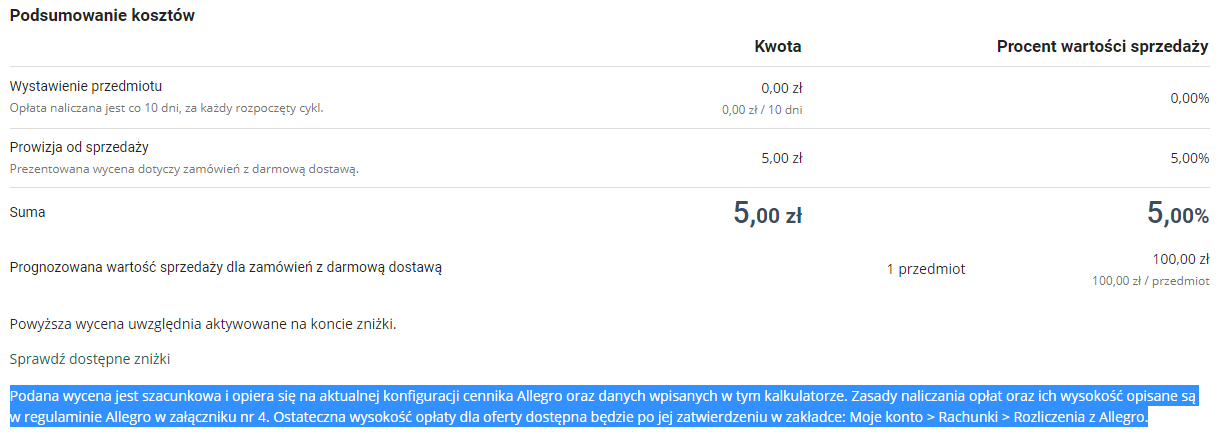Select the "Kwota" column header

point(777,46)
